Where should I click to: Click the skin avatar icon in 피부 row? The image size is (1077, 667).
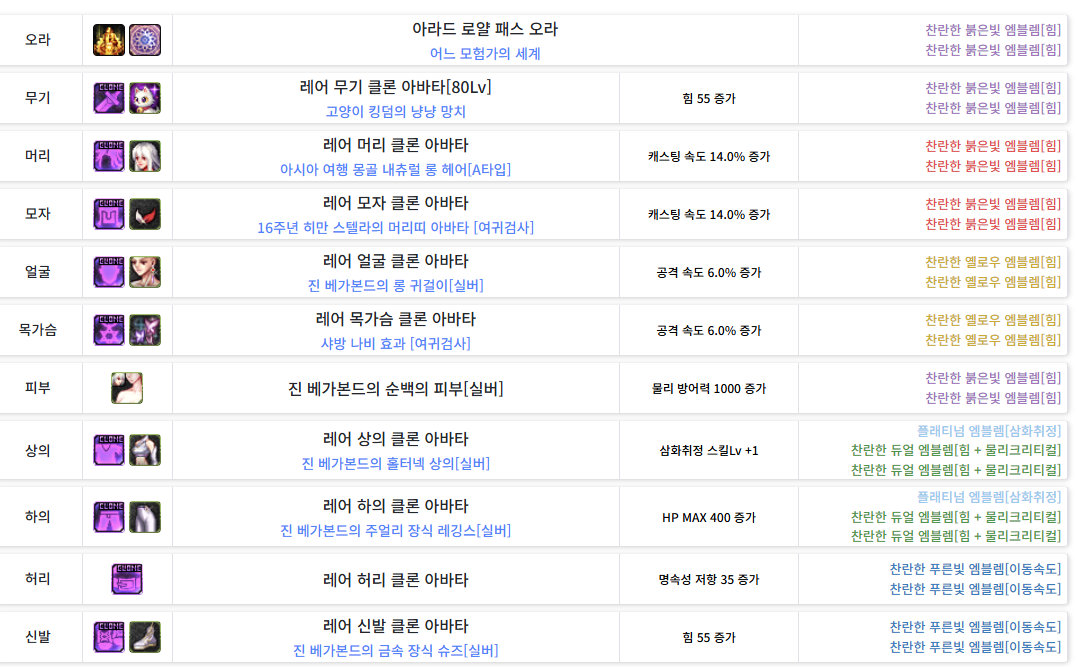[x=127, y=388]
